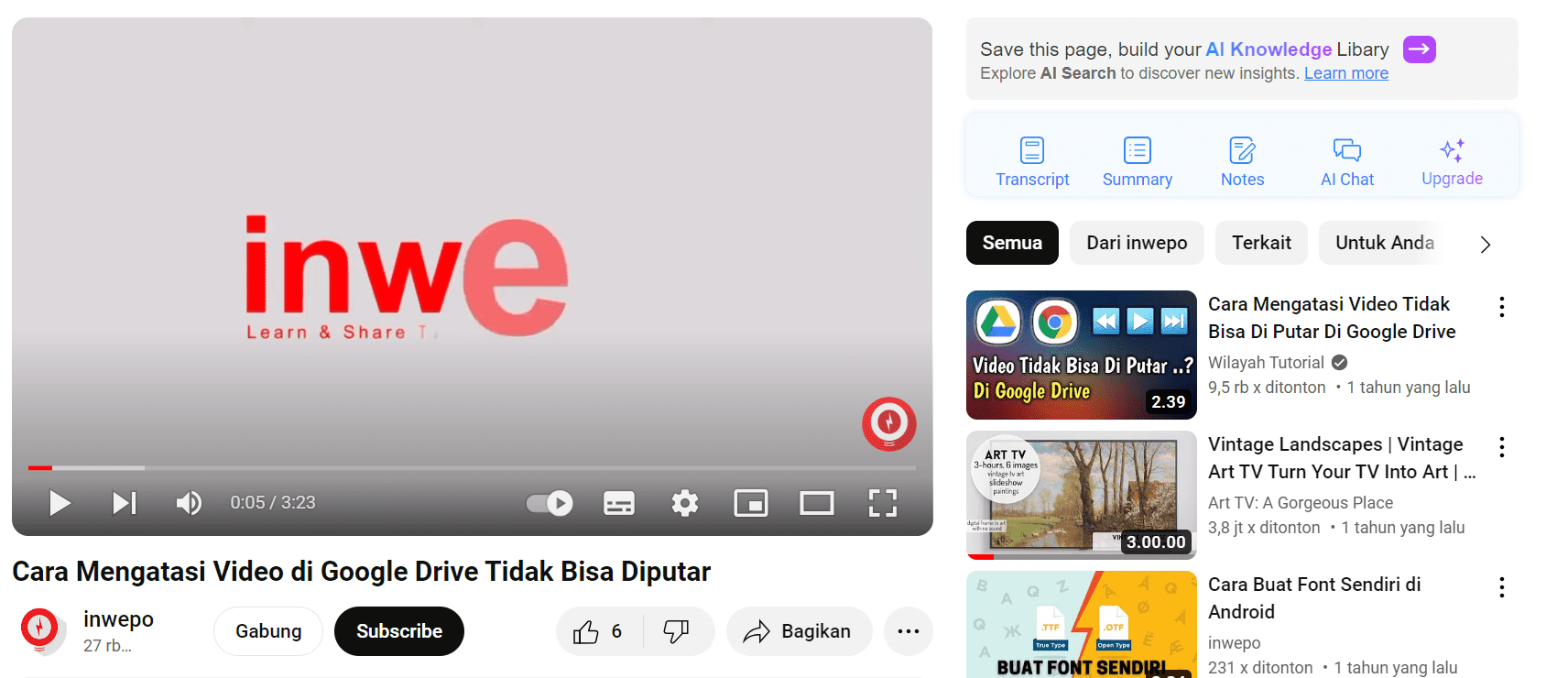
Task: Select the Terkait filter chip
Action: click(1261, 243)
